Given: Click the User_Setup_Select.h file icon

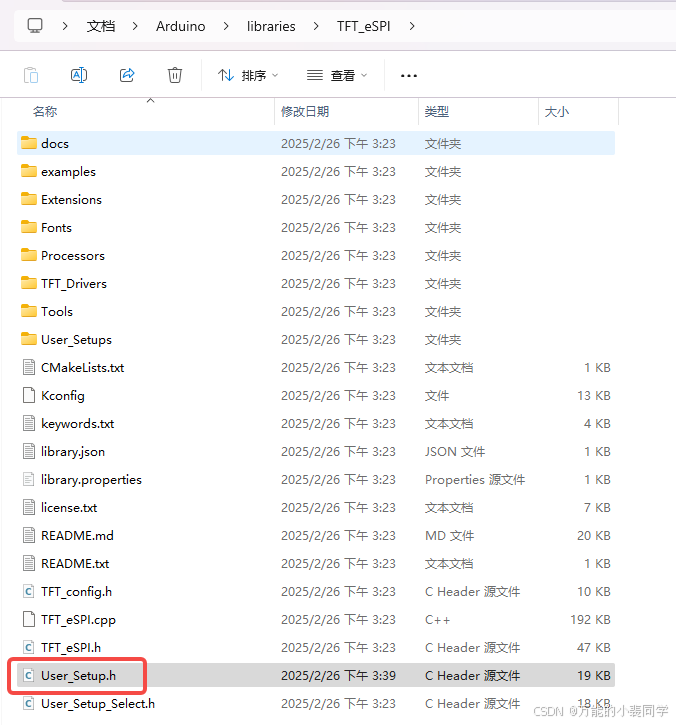Looking at the screenshot, I should 29,703.
